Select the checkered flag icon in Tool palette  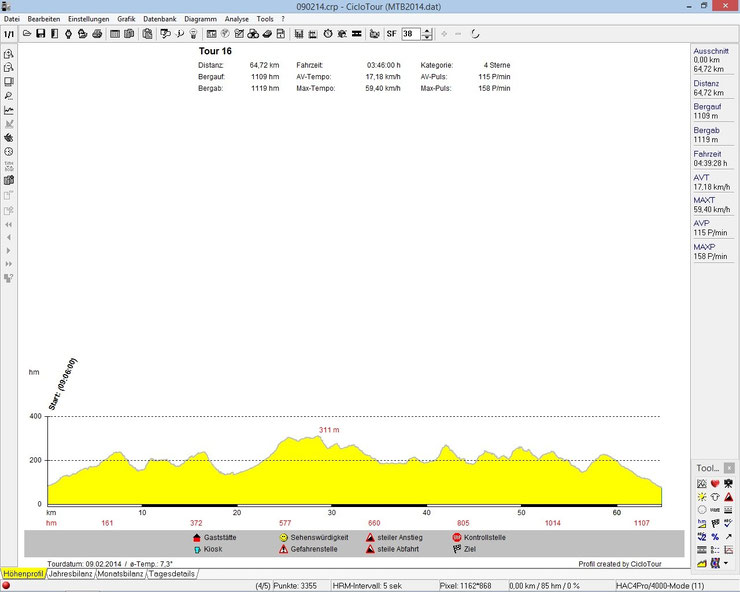[715, 523]
